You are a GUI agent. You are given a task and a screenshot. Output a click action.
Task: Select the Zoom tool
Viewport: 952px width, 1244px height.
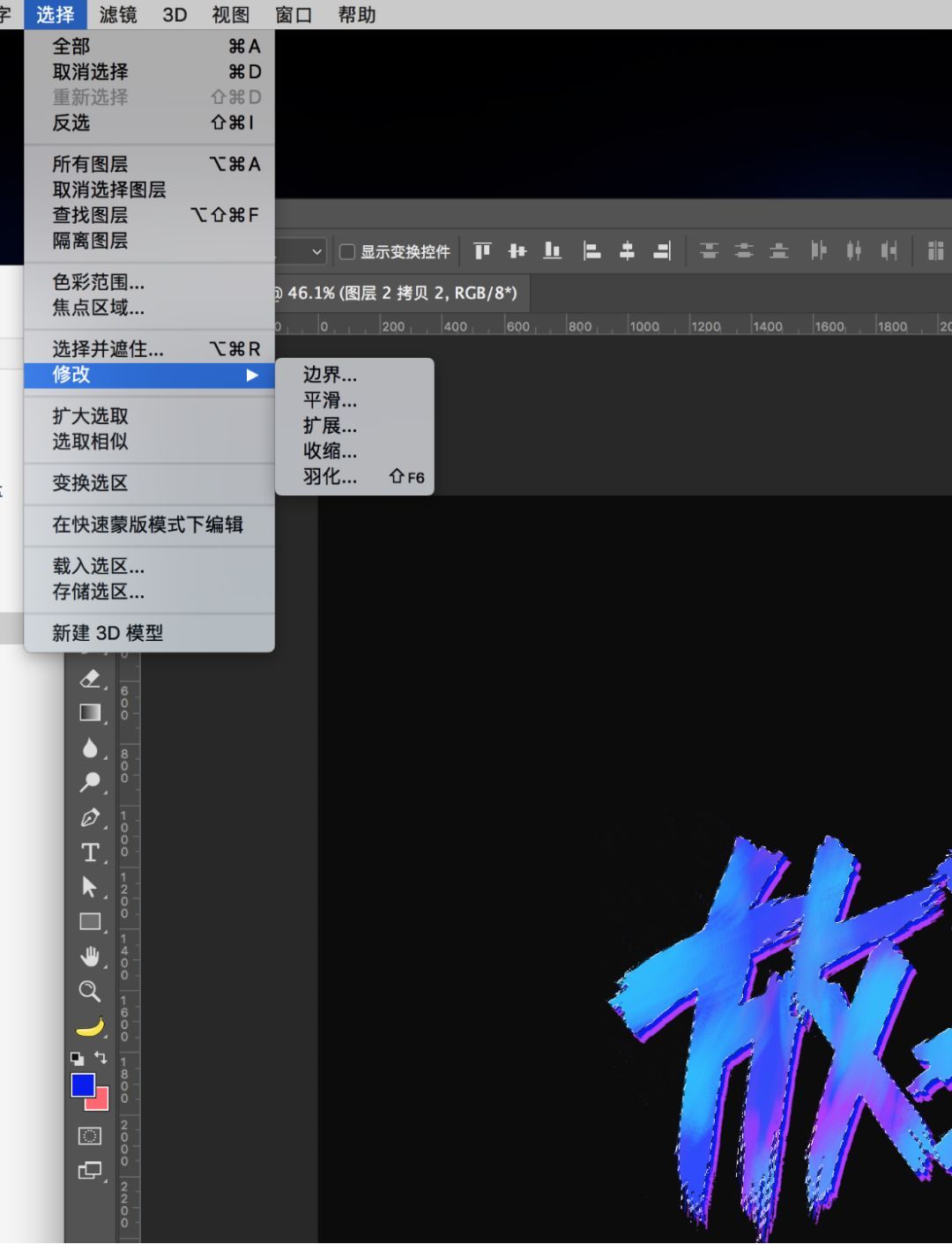[x=90, y=991]
